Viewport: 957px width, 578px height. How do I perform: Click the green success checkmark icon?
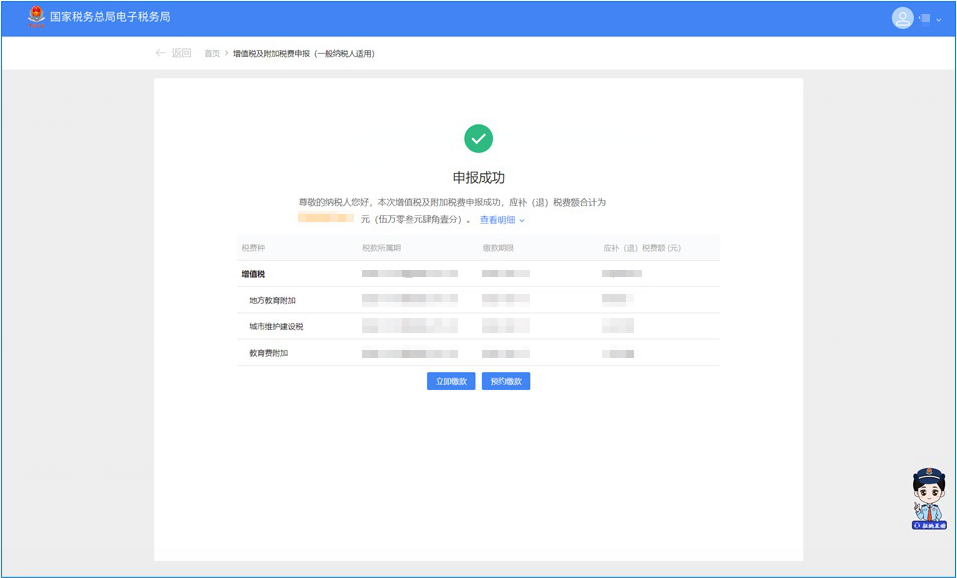point(478,139)
